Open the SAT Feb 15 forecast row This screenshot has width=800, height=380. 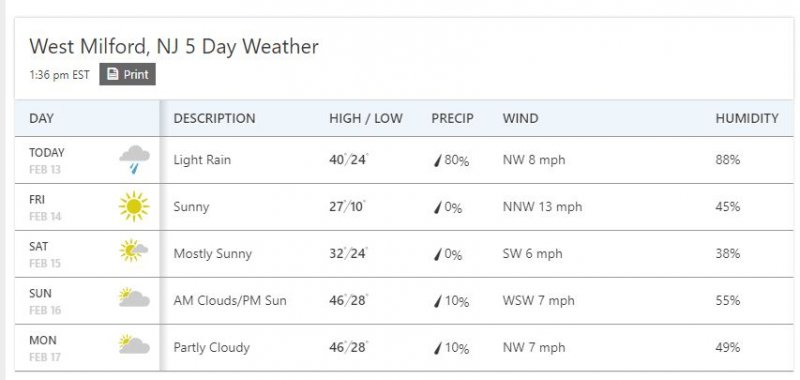point(404,254)
